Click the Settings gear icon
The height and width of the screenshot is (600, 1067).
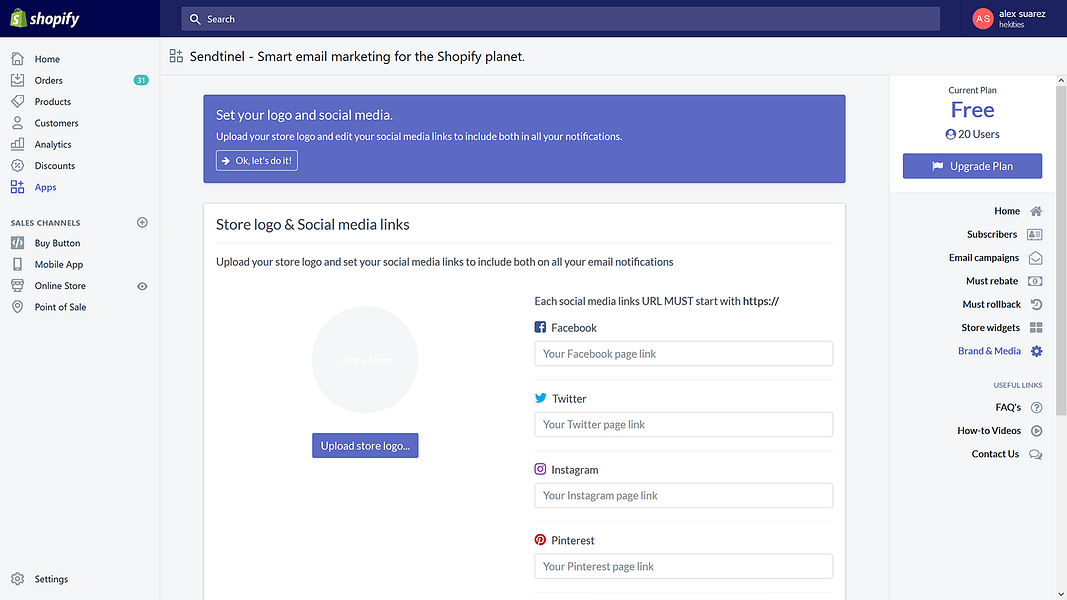click(x=18, y=579)
